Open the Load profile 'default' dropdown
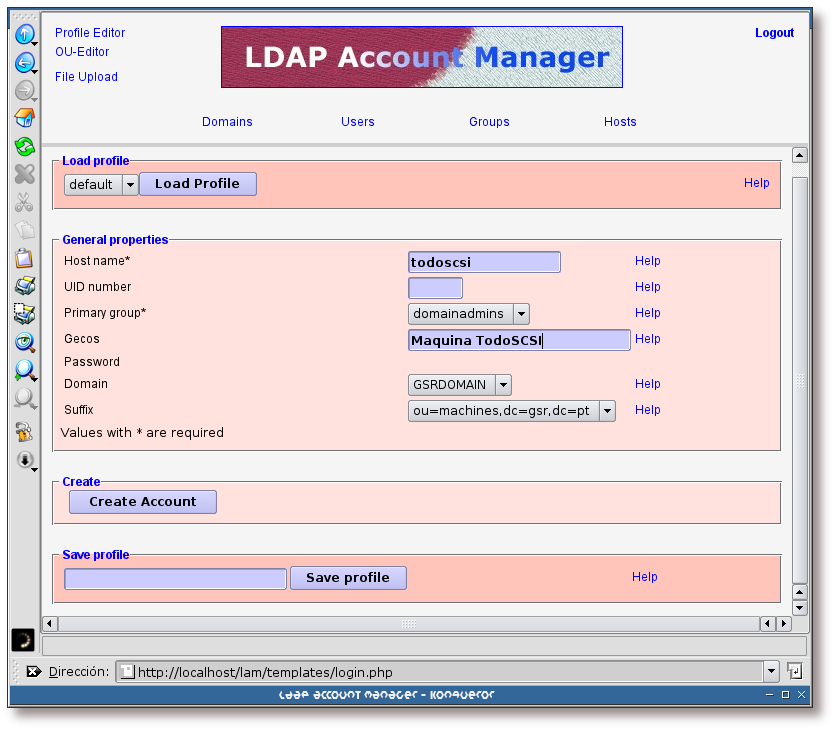Screen dimensions: 836x731 129,185
